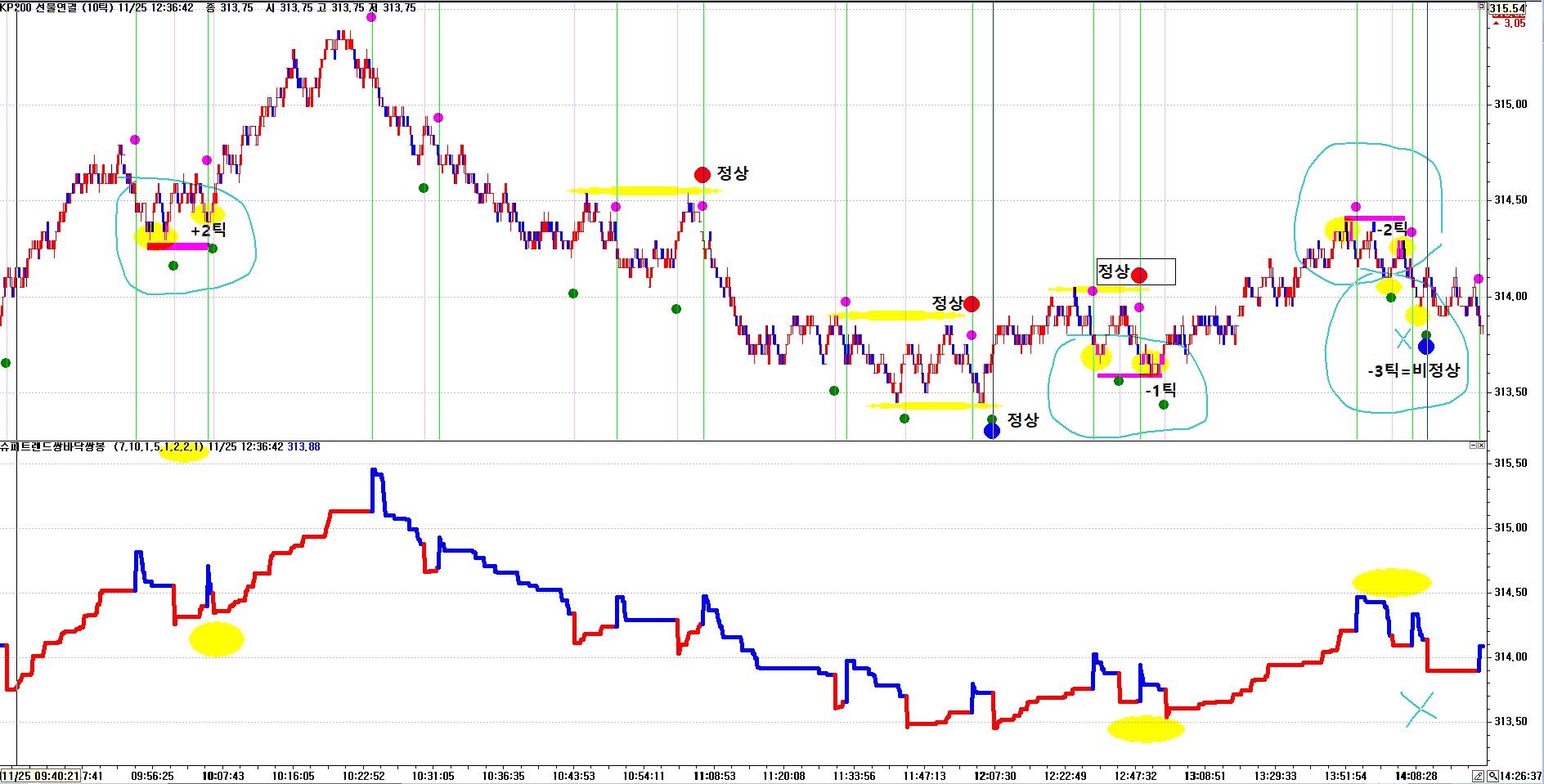The height and width of the screenshot is (784, 1544).
Task: Minimize the lower indicator pane
Action: [x=1474, y=446]
